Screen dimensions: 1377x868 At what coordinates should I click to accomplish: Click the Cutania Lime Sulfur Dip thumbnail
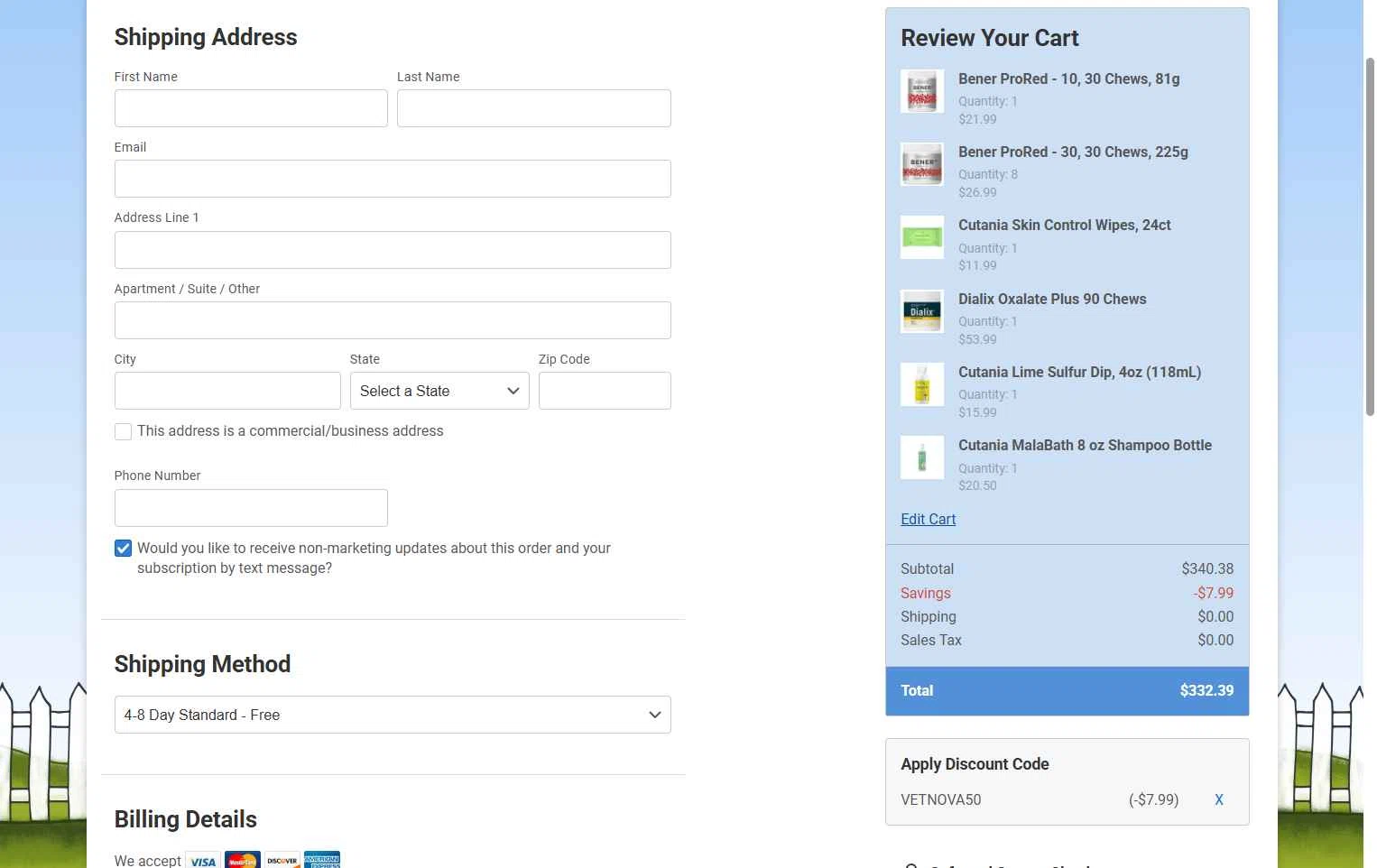coord(922,384)
